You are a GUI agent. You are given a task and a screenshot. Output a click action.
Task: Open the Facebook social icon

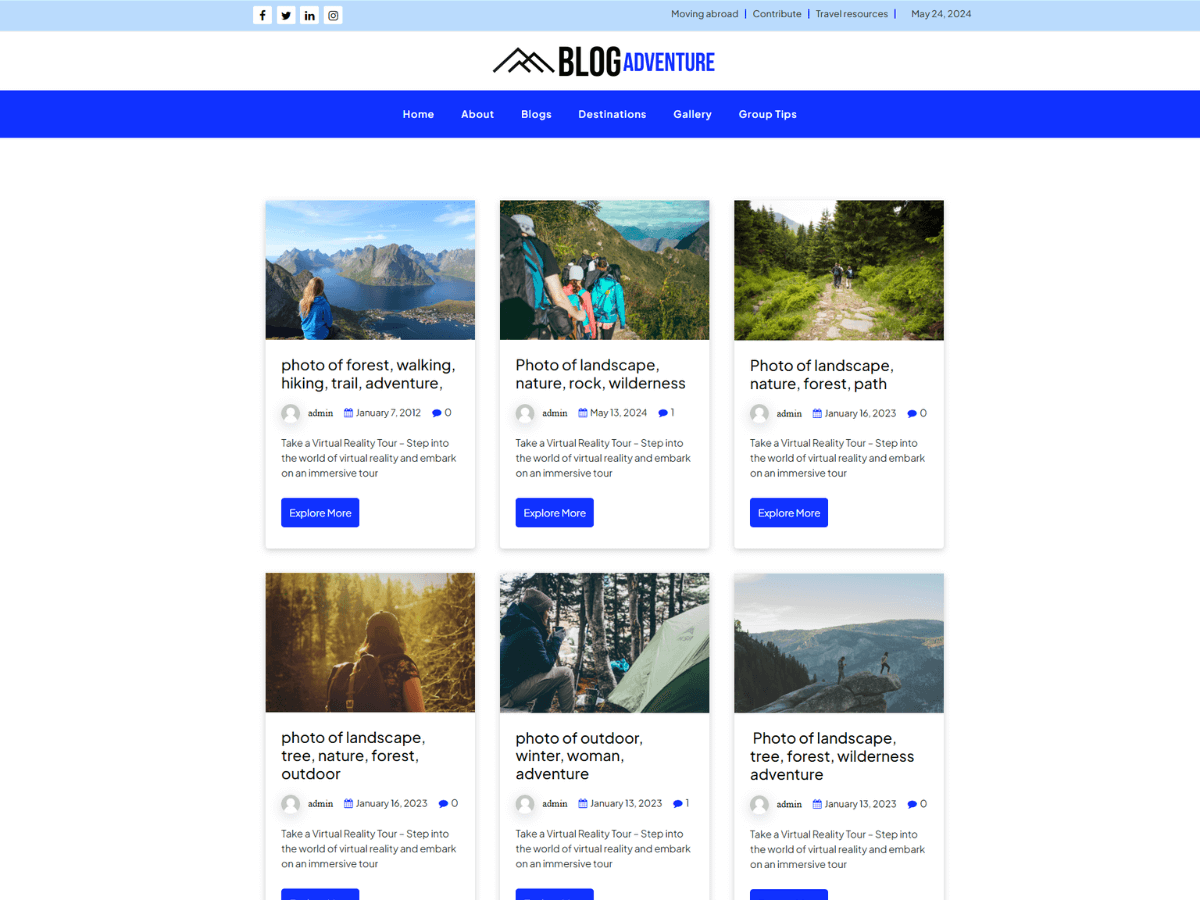click(262, 14)
